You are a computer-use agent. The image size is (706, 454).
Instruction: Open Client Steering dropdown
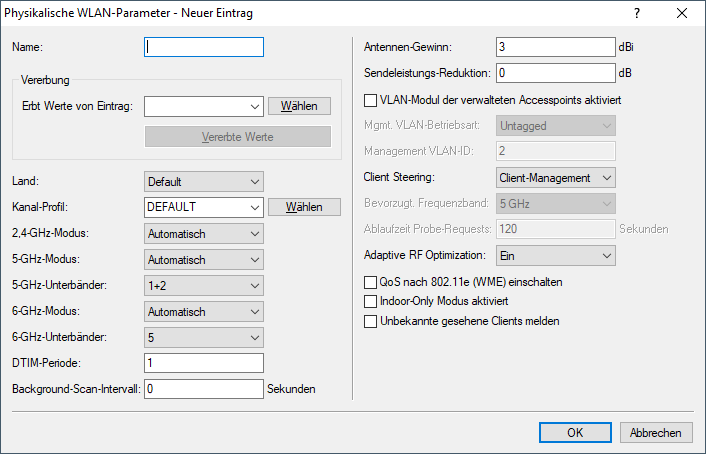(555, 178)
